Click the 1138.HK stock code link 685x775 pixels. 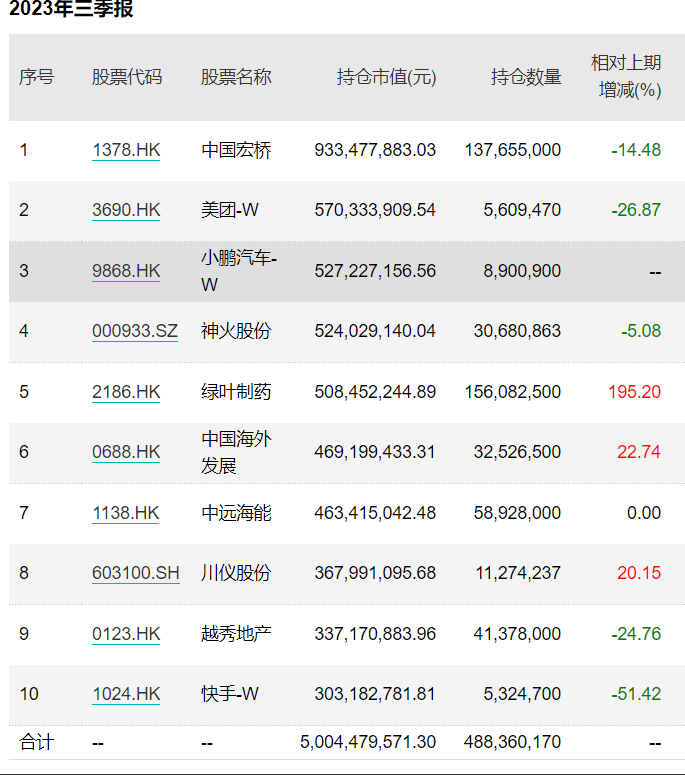[126, 513]
